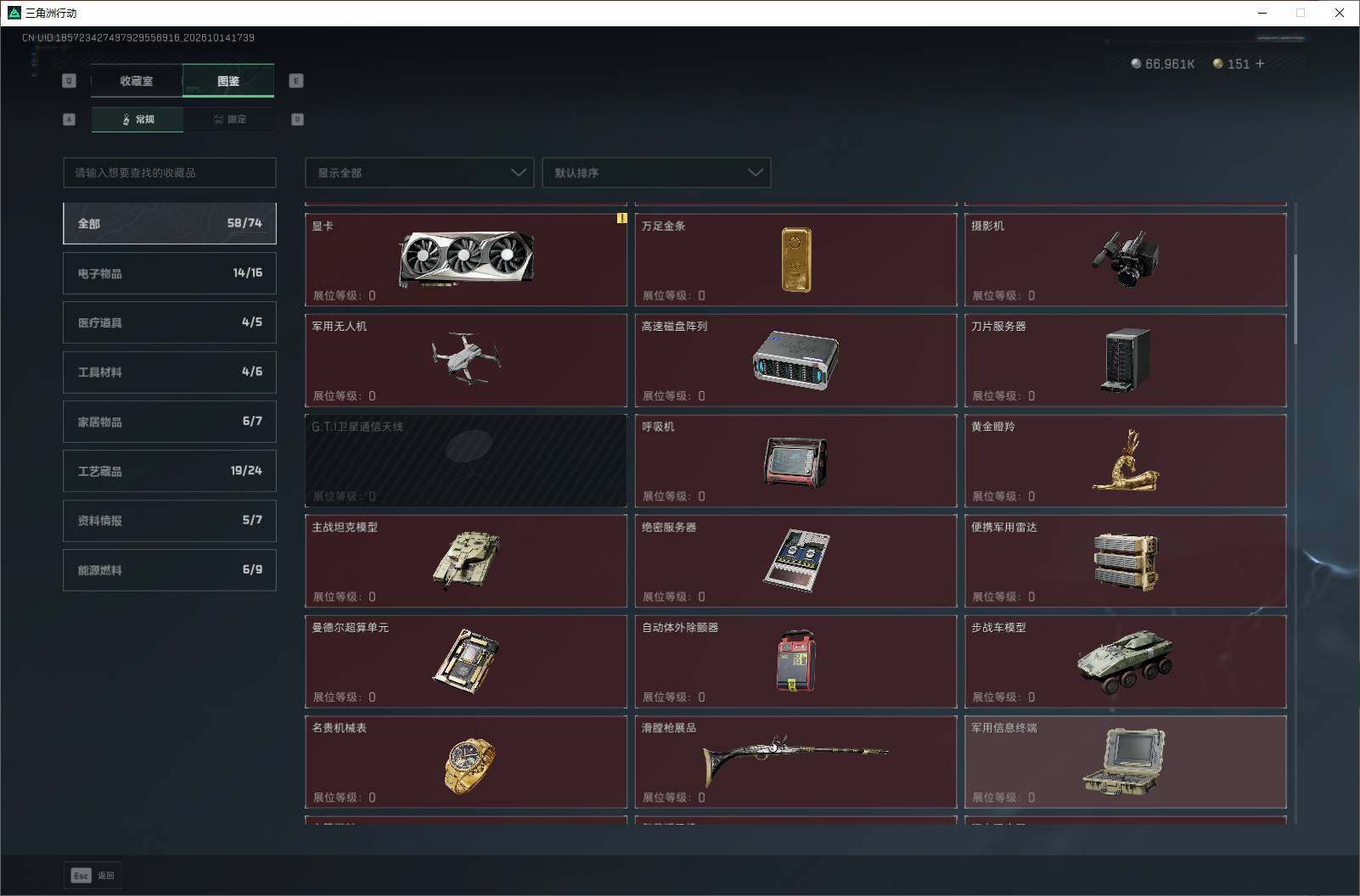
Task: Open the 绝密服务器 server item
Action: (x=795, y=561)
